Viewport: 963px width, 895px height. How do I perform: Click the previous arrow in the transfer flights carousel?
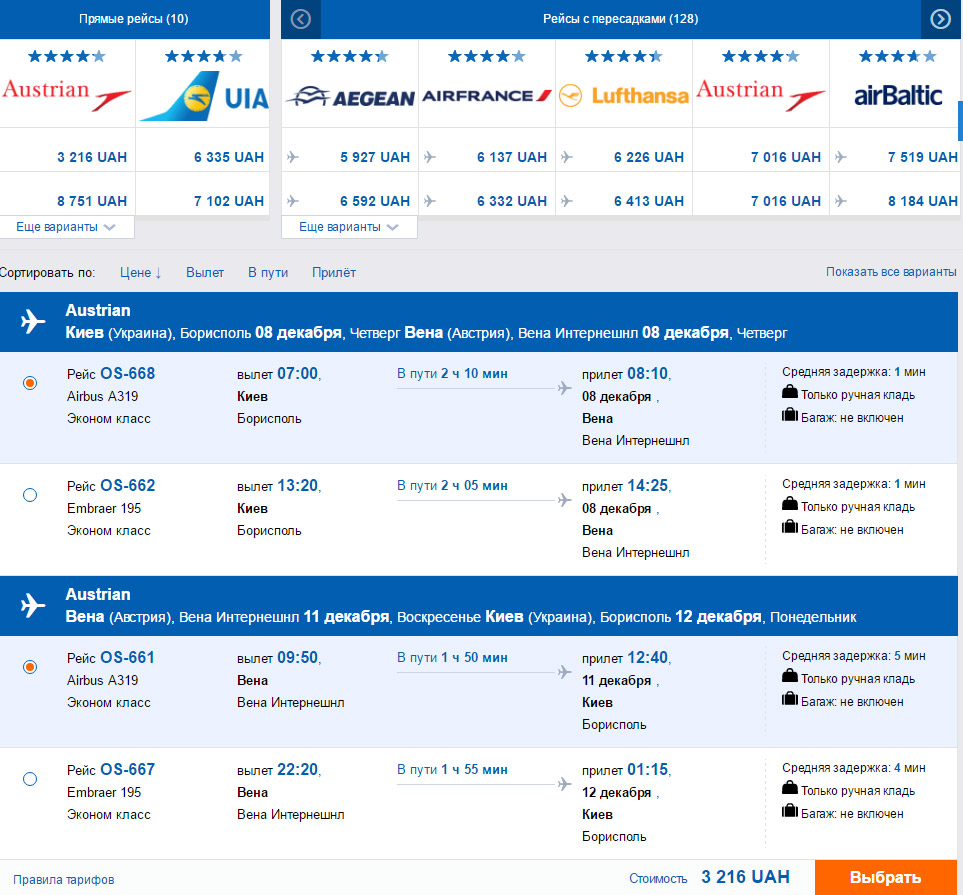[x=301, y=19]
